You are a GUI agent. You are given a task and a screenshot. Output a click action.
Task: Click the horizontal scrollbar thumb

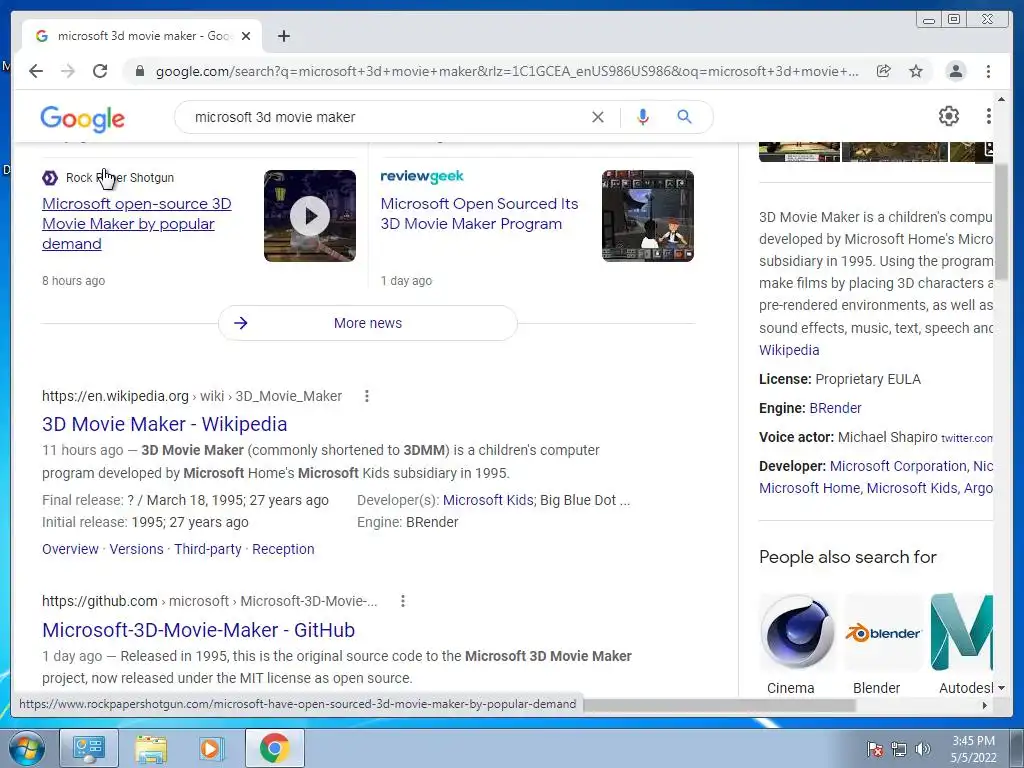click(x=718, y=705)
